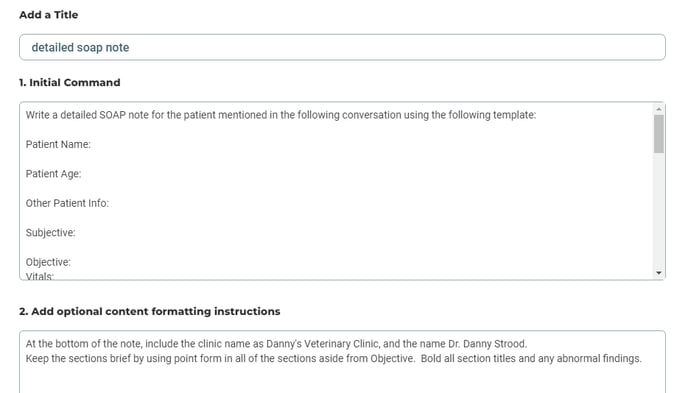Click the title field containing 'detailed soap note'
This screenshot has width=688, height=393.
click(342, 47)
